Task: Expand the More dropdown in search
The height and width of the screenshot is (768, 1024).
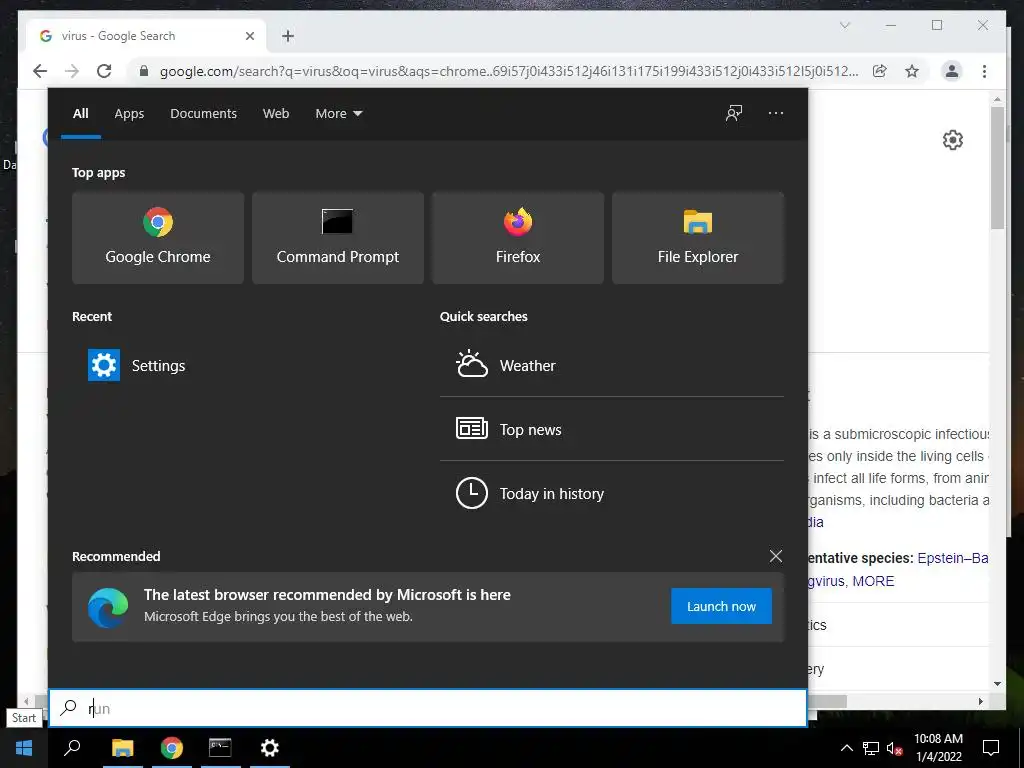Action: coord(338,114)
